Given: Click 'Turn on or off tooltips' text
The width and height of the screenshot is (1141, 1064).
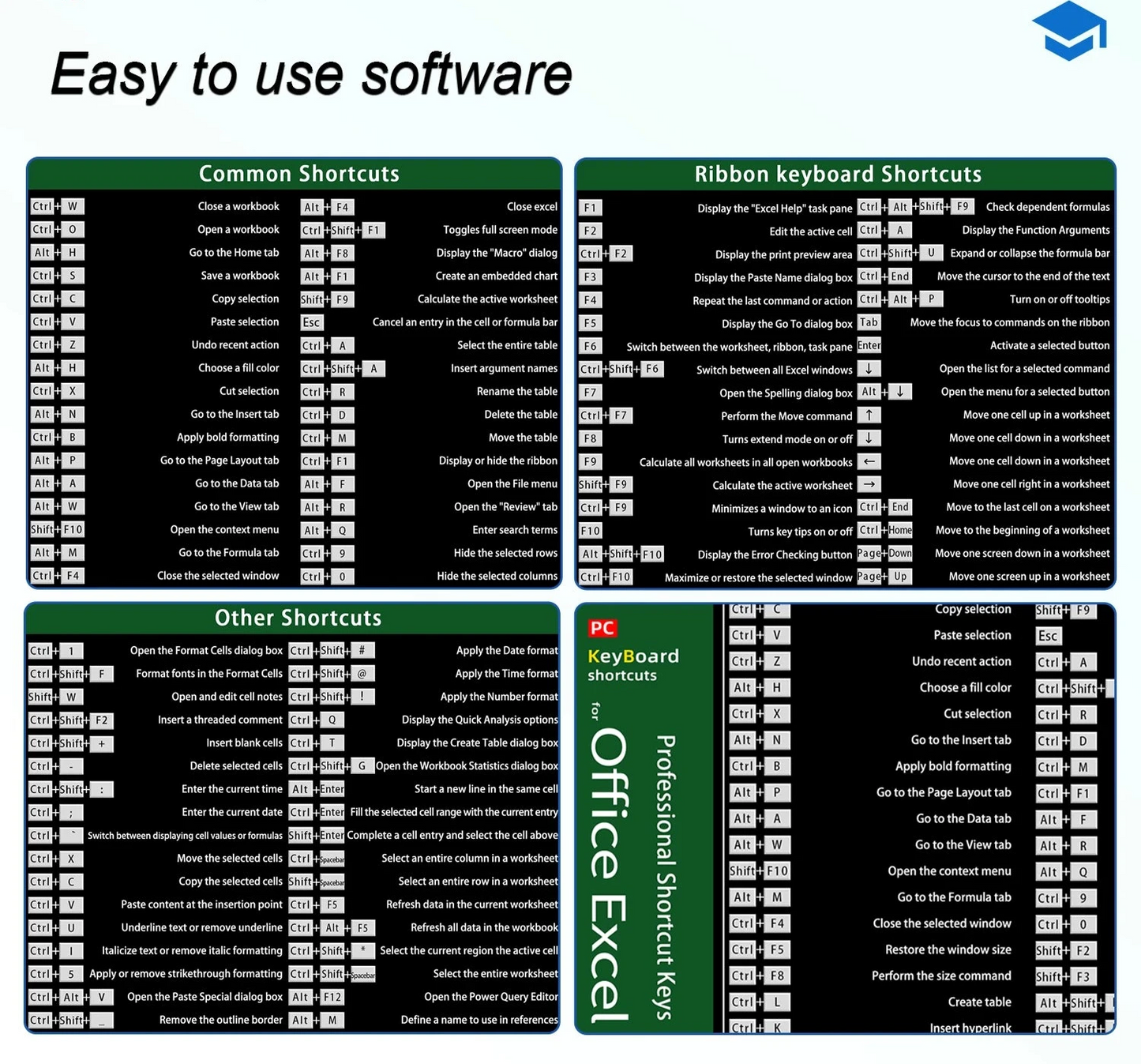Looking at the screenshot, I should point(1060,299).
